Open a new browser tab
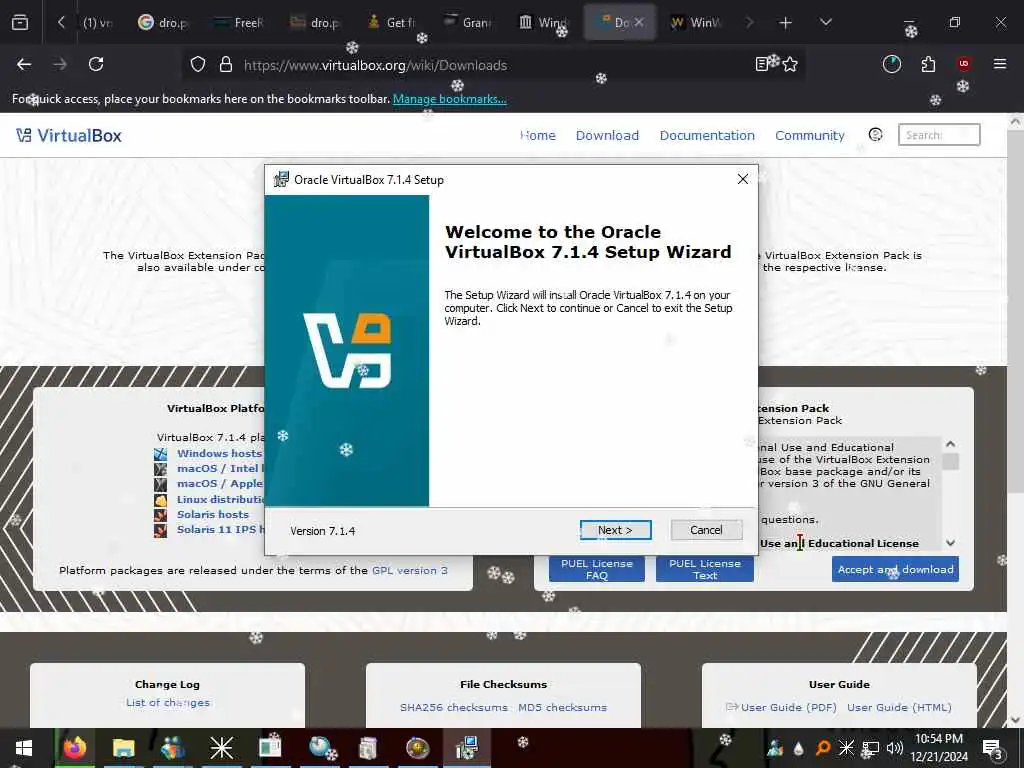Viewport: 1024px width, 768px height. (x=785, y=22)
